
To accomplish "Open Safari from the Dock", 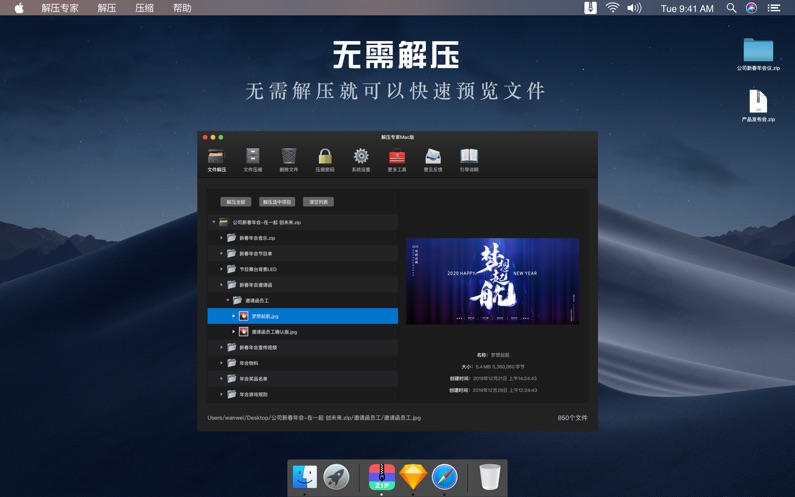I will 444,477.
